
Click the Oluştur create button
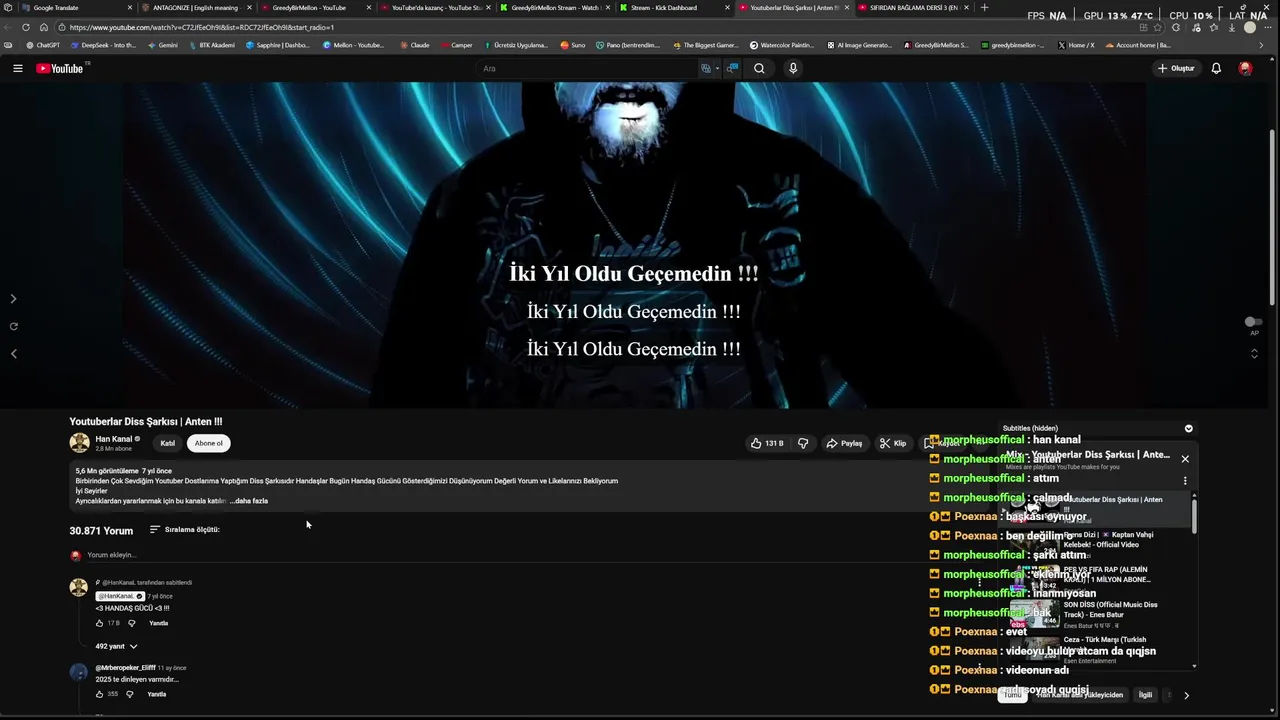click(1176, 68)
